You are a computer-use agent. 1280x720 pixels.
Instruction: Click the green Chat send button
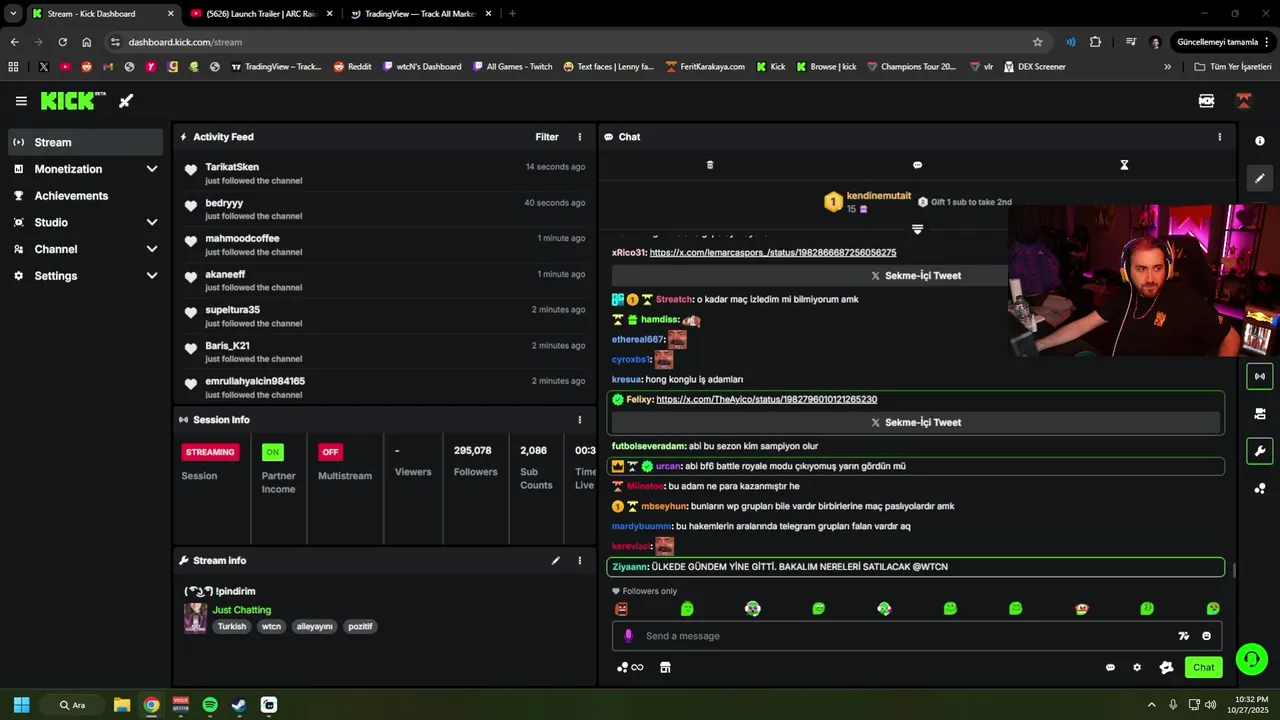coord(1204,667)
